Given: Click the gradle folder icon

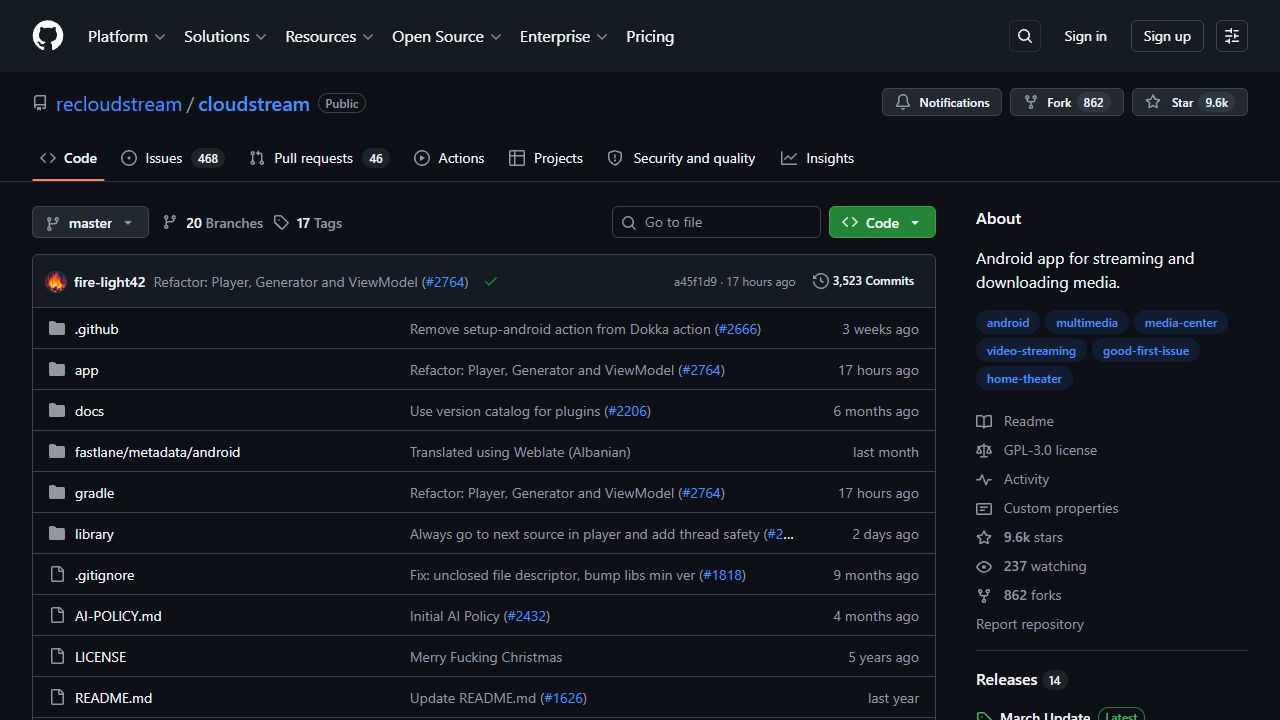Looking at the screenshot, I should 57,493.
